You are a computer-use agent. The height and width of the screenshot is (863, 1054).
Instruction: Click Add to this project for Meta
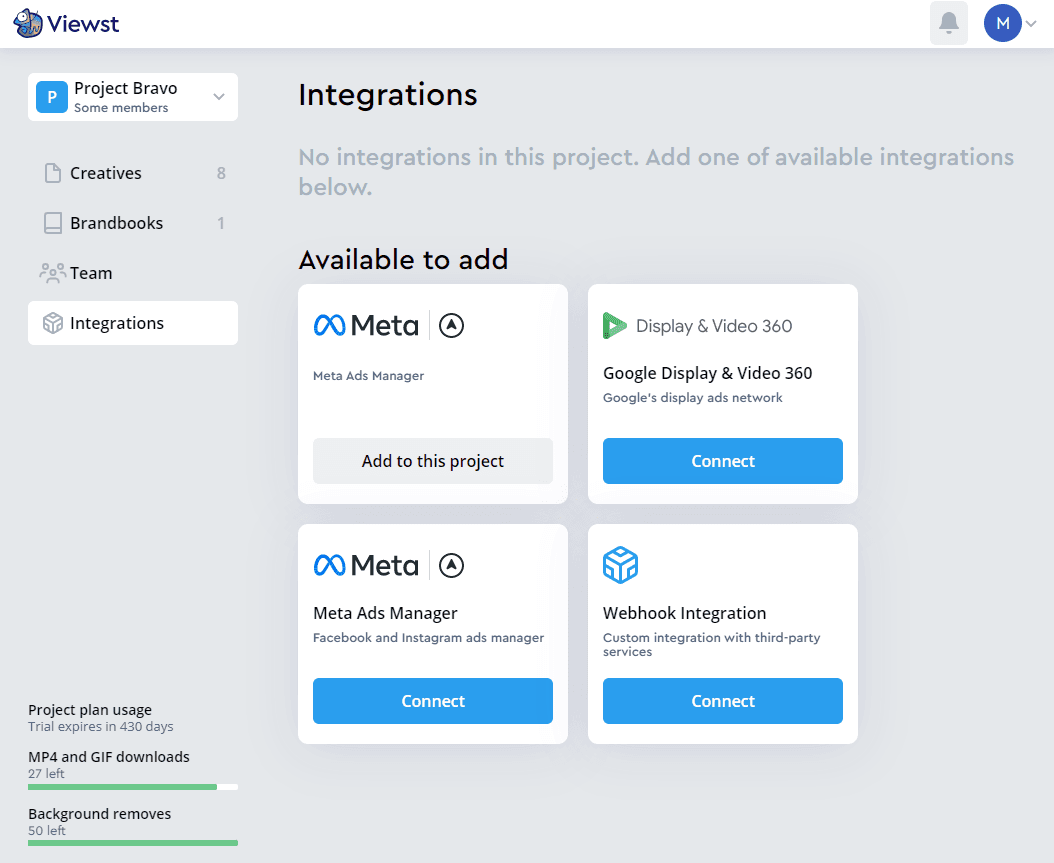tap(432, 461)
